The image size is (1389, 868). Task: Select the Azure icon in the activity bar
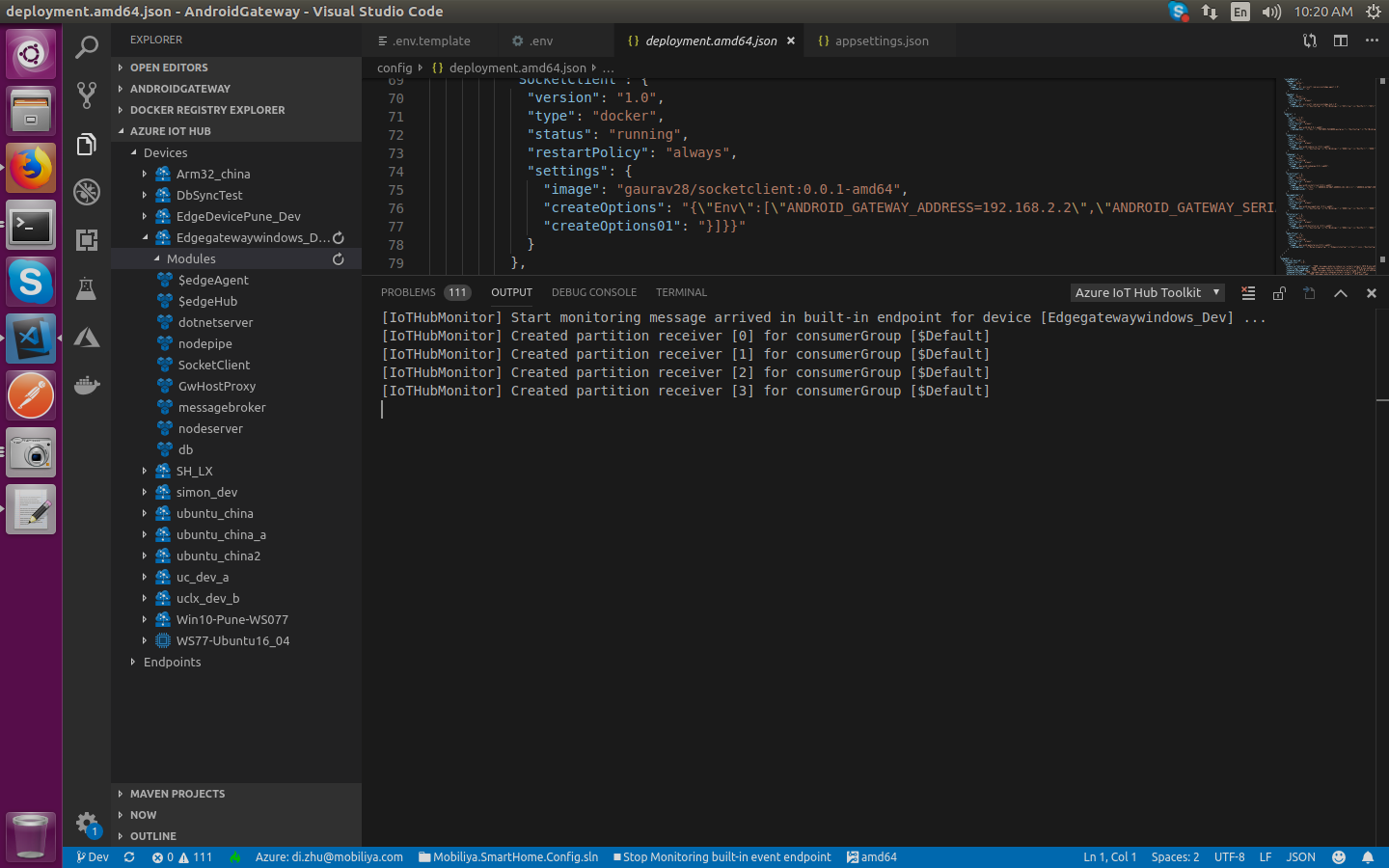(x=87, y=338)
